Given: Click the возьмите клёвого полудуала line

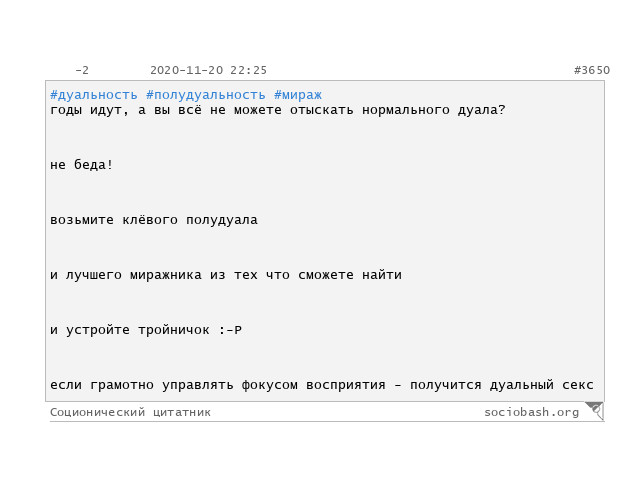Looking at the screenshot, I should point(153,220).
